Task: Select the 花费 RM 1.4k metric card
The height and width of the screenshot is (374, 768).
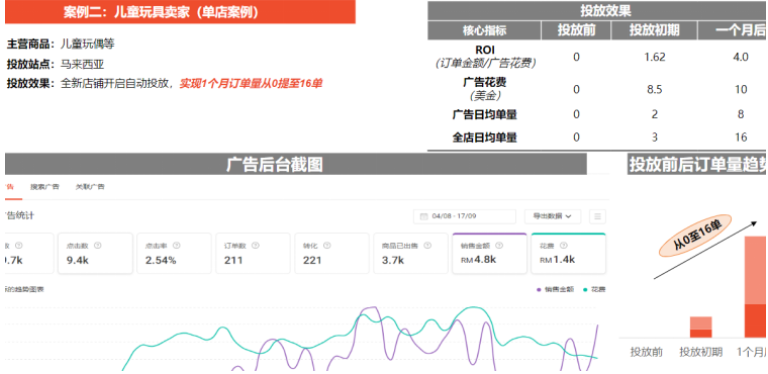Action: click(568, 253)
